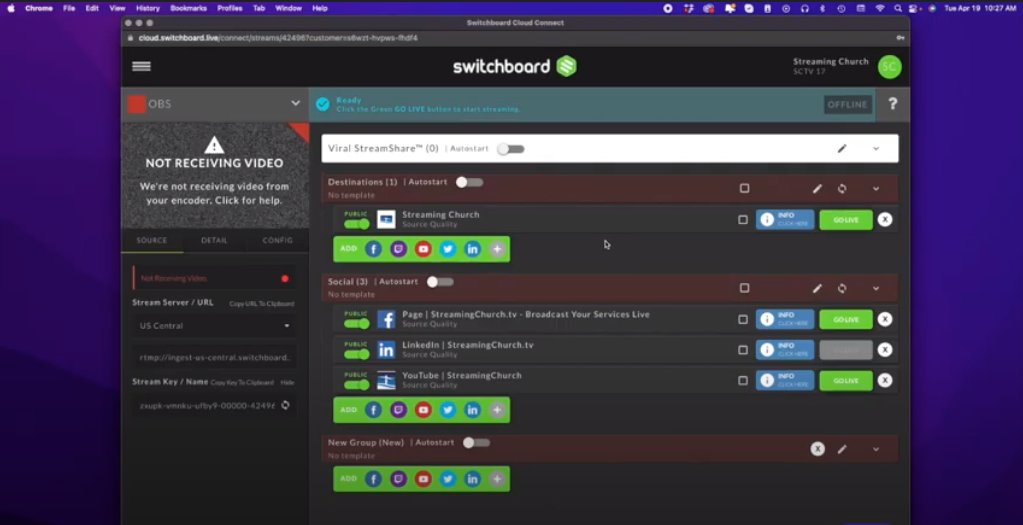Image resolution: width=1023 pixels, height=525 pixels.
Task: Open the green SC account avatar
Action: [889, 67]
